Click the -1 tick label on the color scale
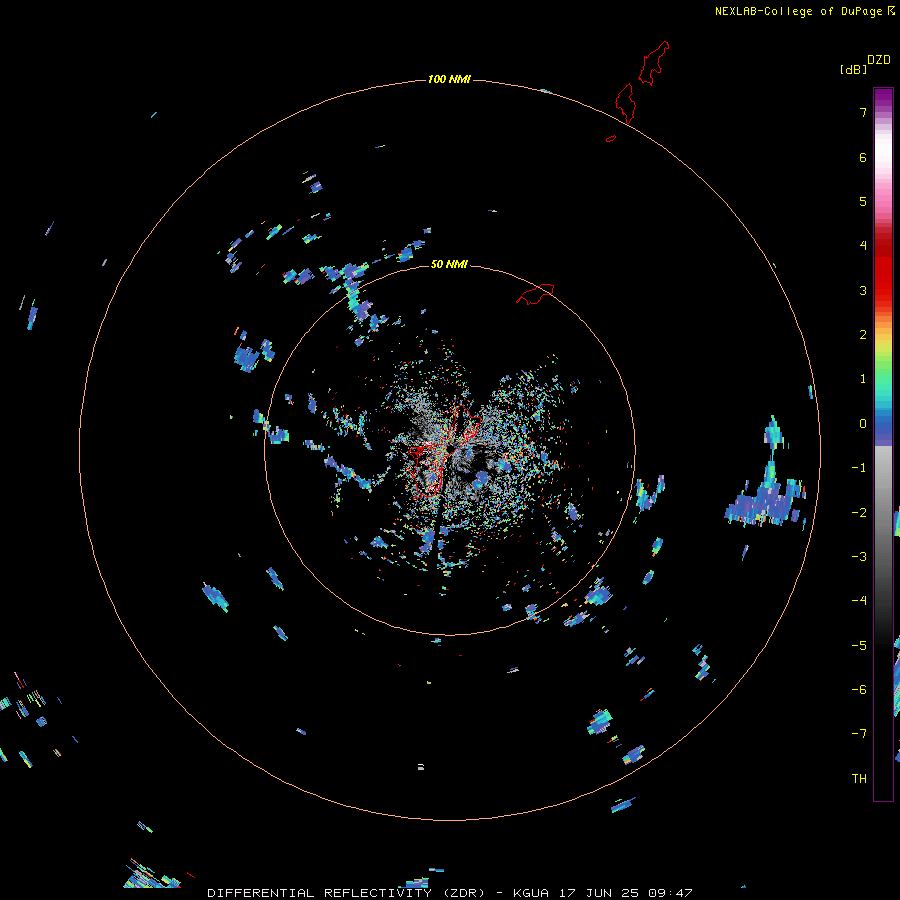Viewport: 900px width, 900px height. [859, 468]
